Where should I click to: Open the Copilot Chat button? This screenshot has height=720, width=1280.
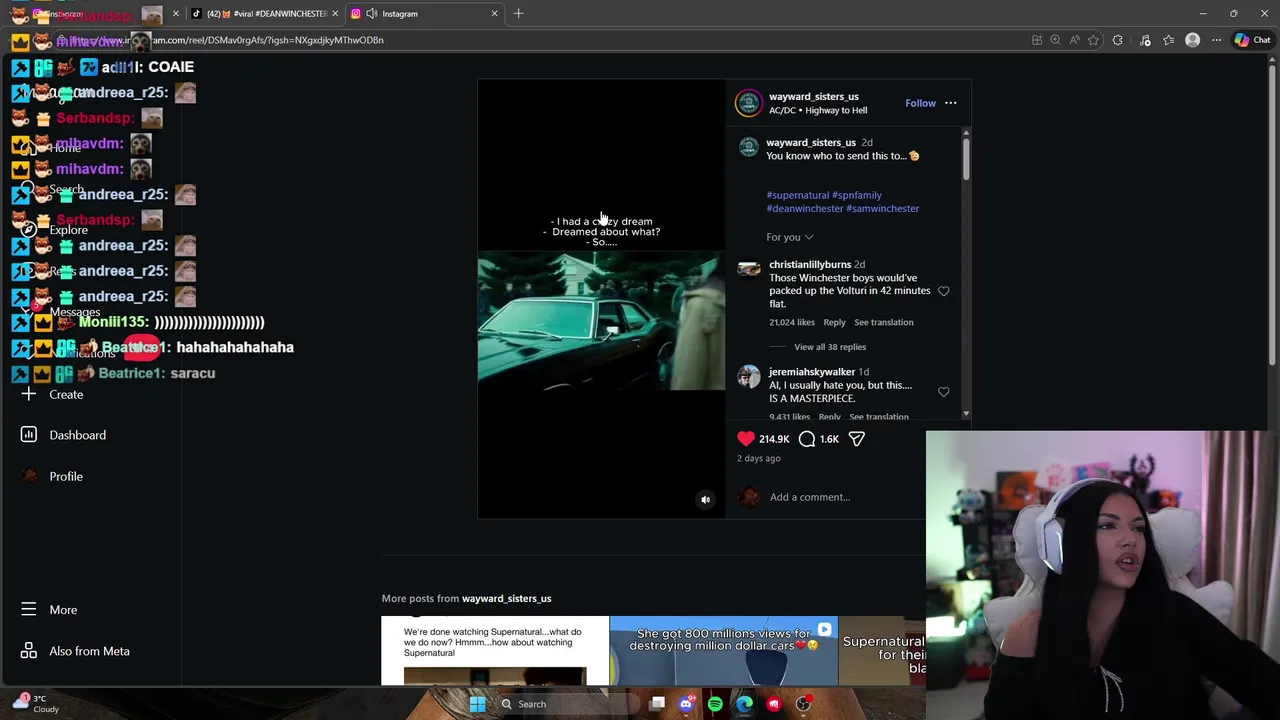tap(1252, 40)
